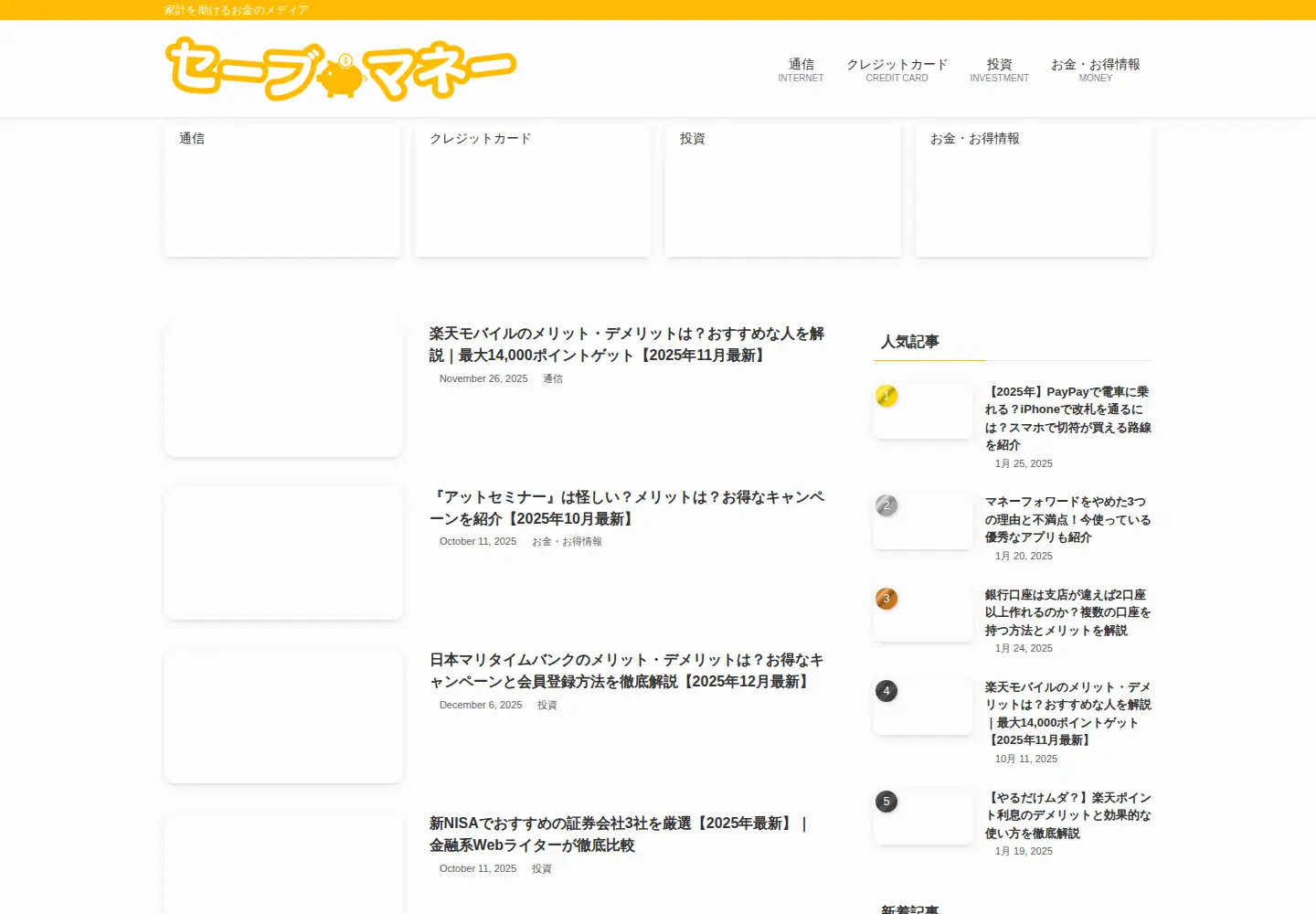Open the 投資 INVESTMENT nav item
Screen dimensions: 1316x914
click(999, 69)
